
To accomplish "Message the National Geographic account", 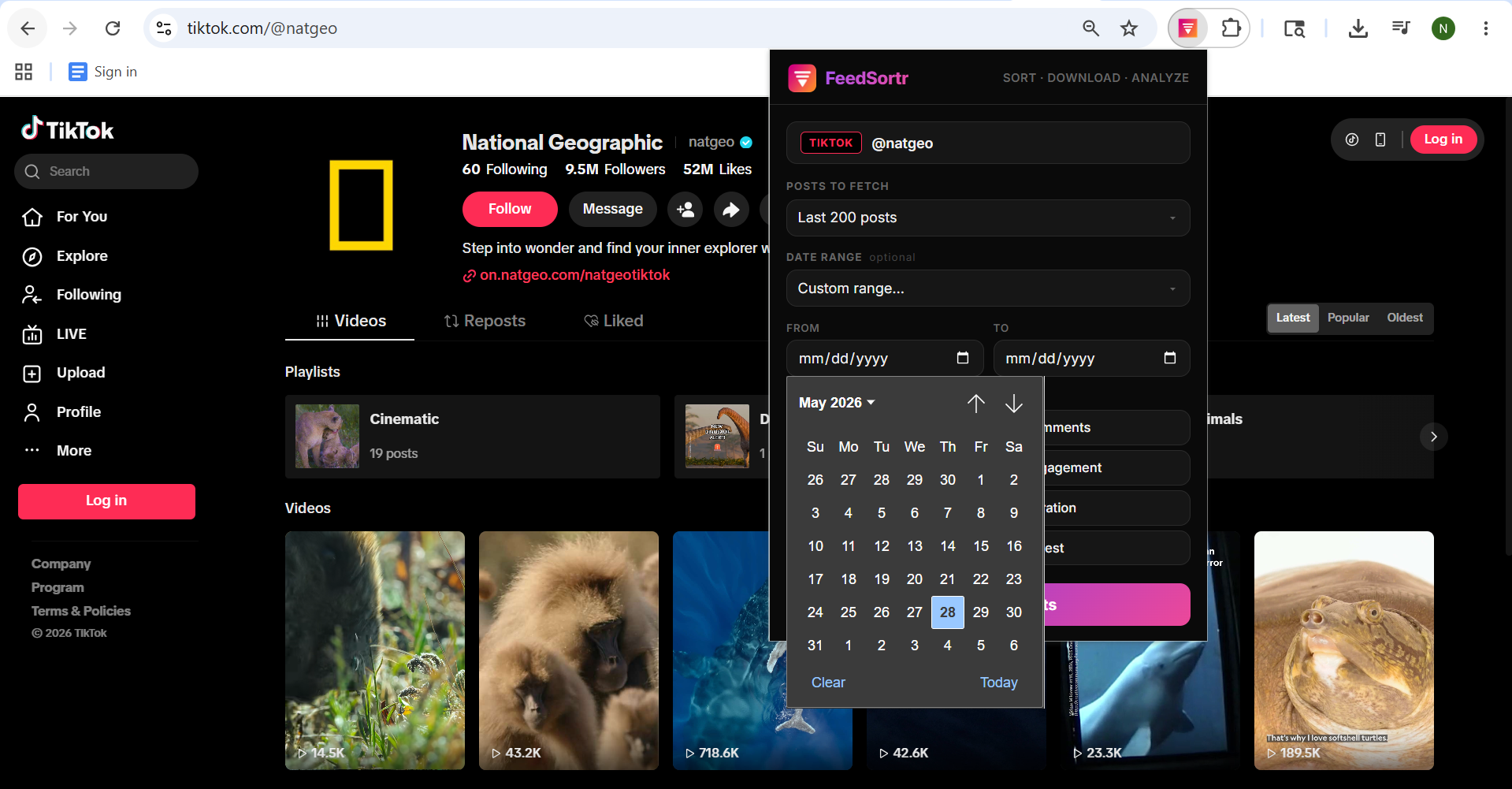I will tap(612, 209).
